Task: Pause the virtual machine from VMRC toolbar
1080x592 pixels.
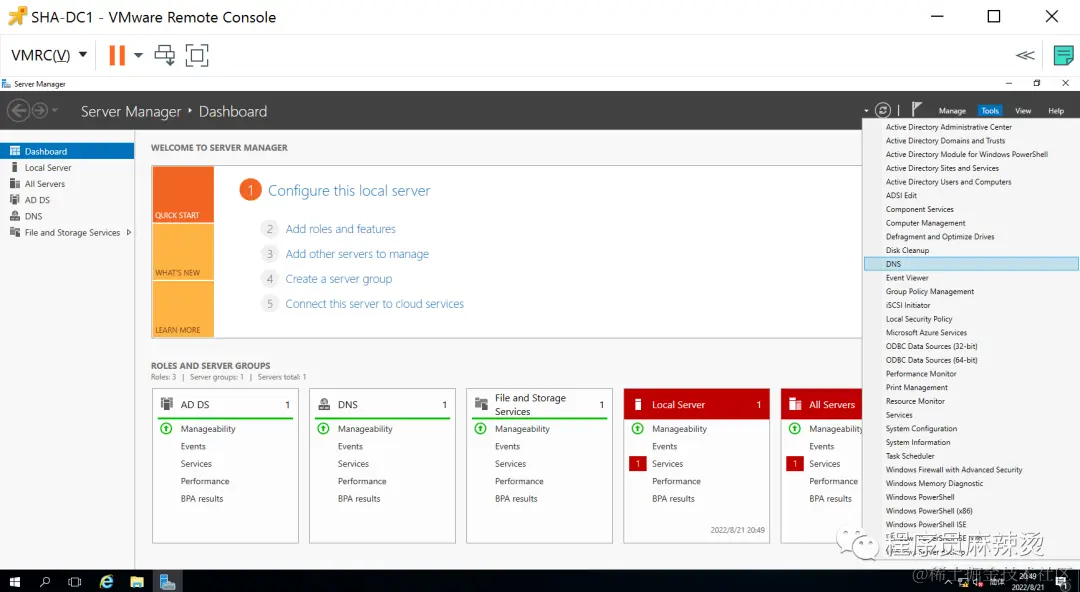Action: [x=117, y=55]
